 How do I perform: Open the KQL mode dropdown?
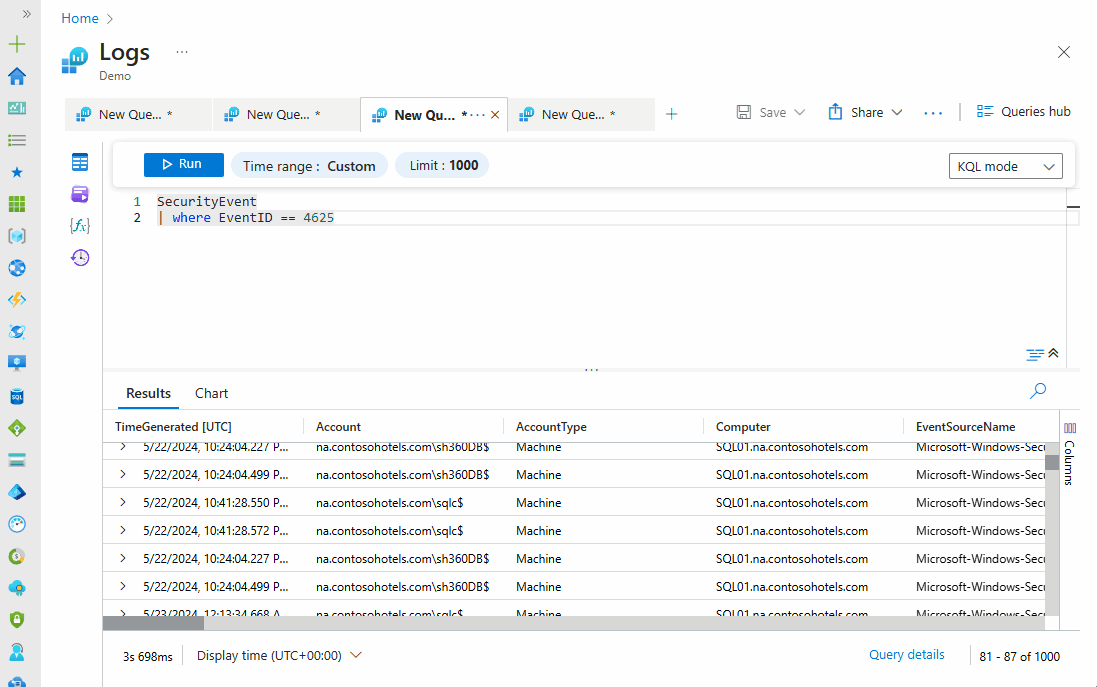point(1005,167)
